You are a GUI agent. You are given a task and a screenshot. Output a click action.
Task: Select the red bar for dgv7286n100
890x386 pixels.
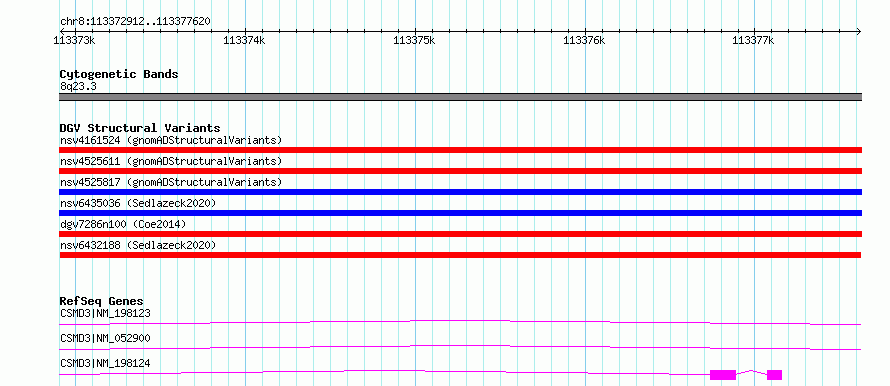[x=460, y=234]
